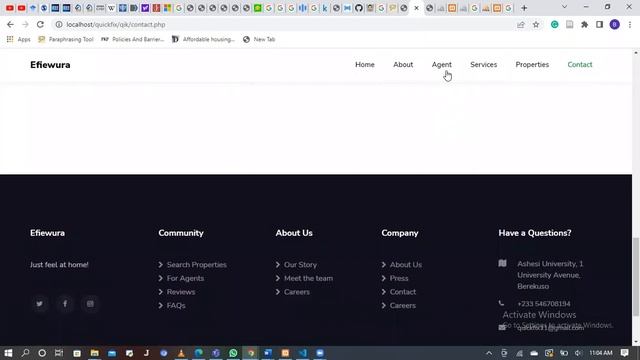Open the Agent nav item
This screenshot has height=360, width=640.
point(442,64)
